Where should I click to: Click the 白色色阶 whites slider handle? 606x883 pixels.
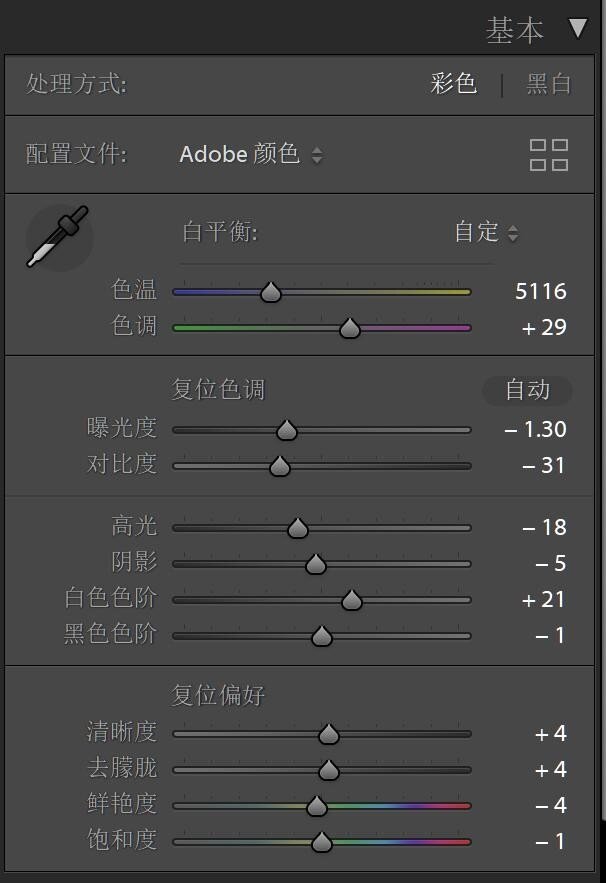[x=351, y=601]
